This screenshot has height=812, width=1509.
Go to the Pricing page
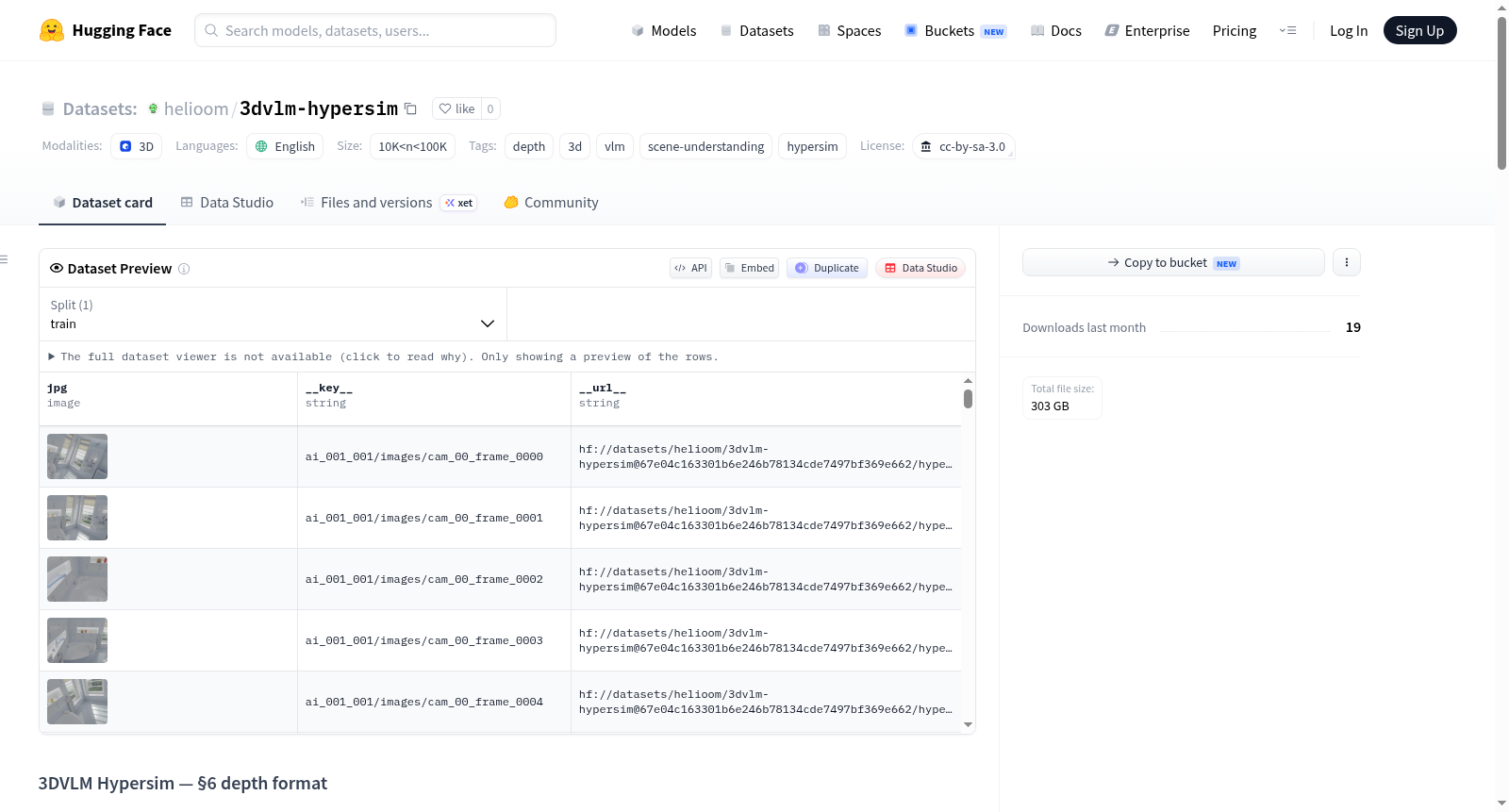tap(1235, 30)
